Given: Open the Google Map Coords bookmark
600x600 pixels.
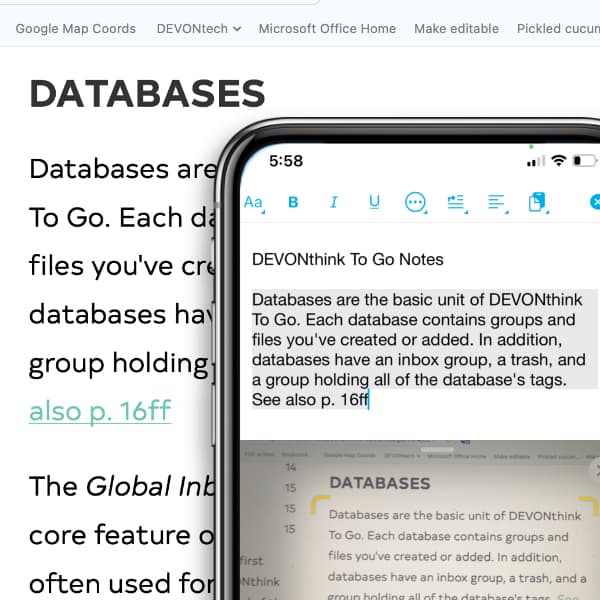Looking at the screenshot, I should pos(75,29).
